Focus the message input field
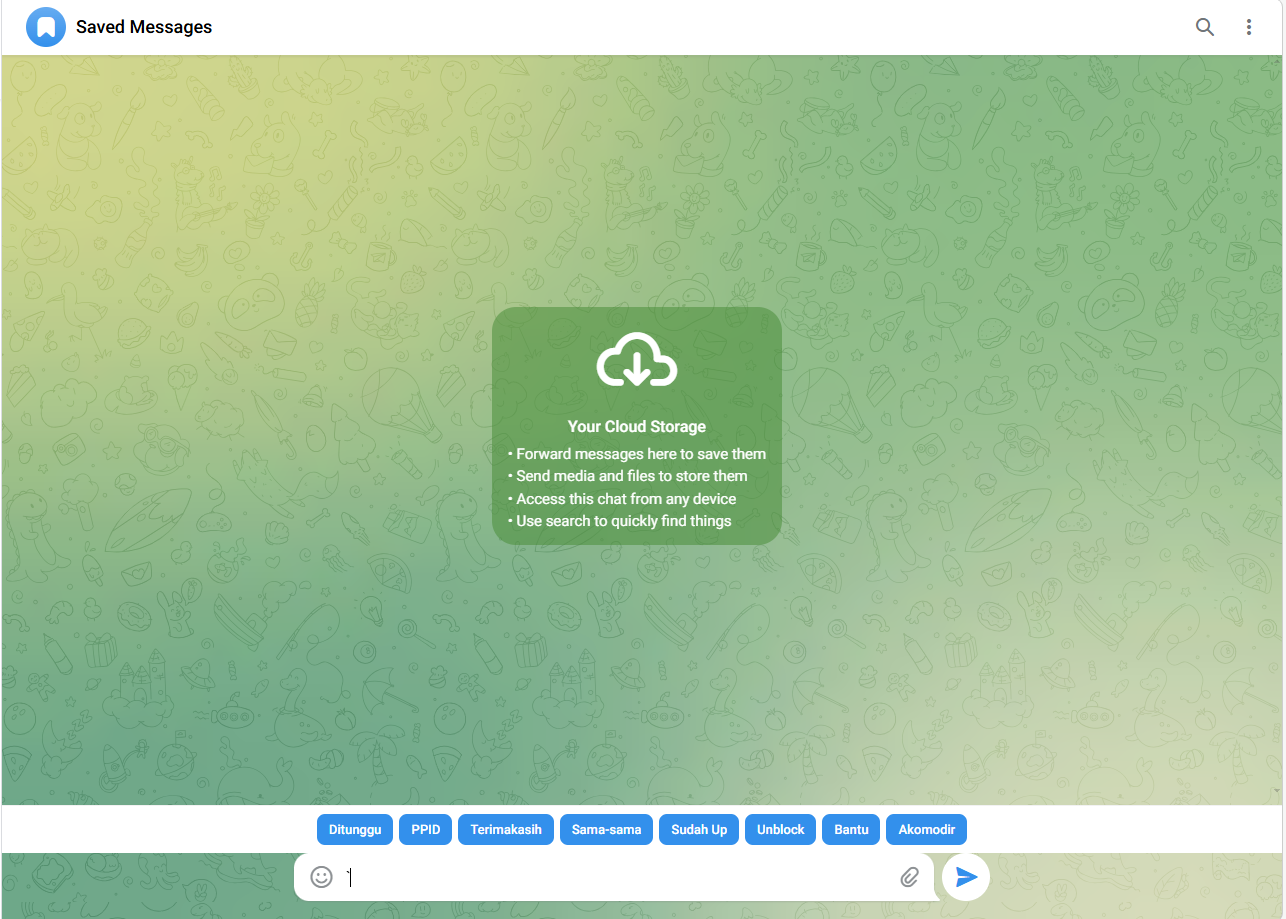This screenshot has height=919, width=1286. coord(615,877)
